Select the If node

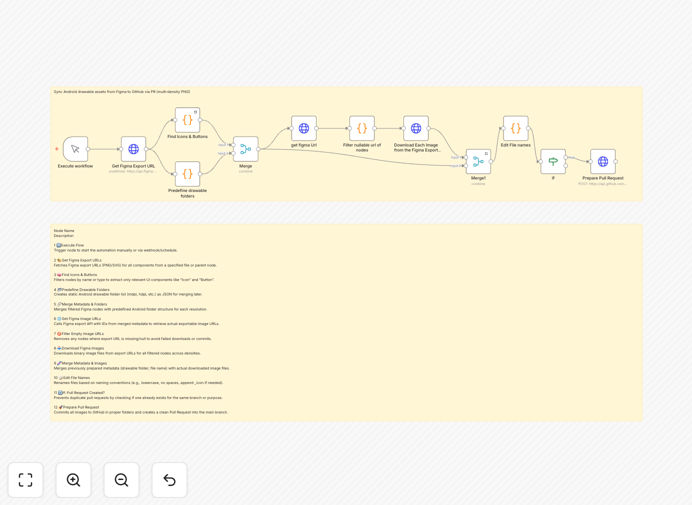553,162
